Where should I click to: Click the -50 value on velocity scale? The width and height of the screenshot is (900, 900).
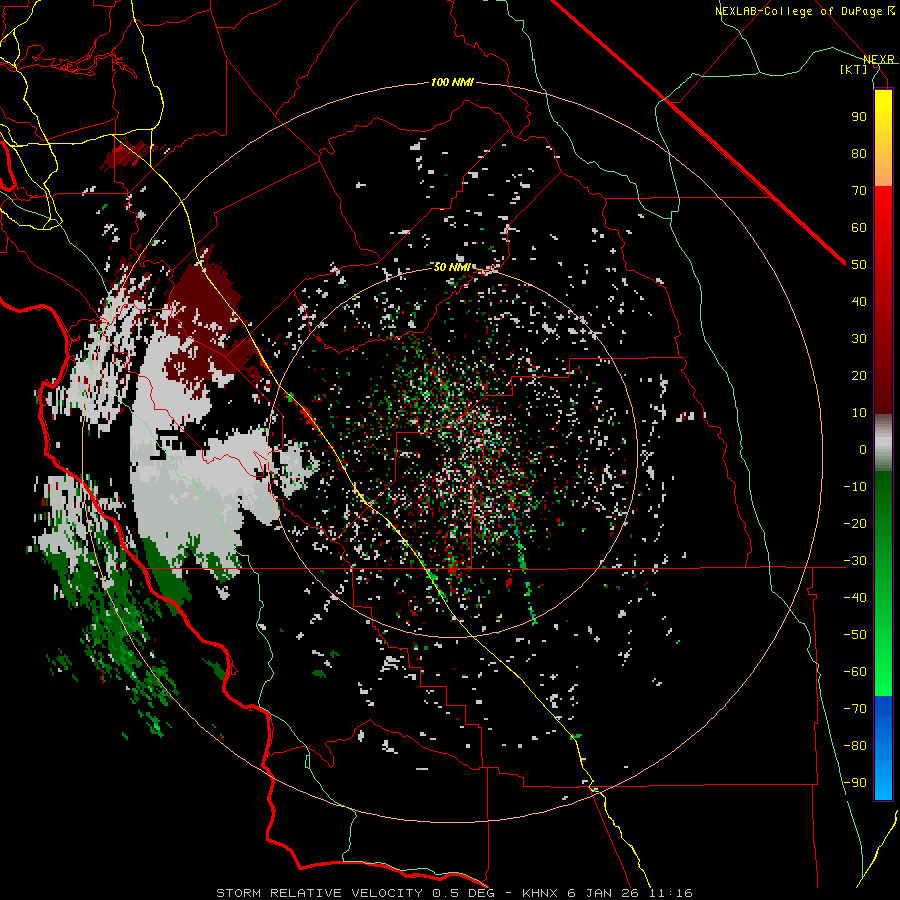[x=855, y=634]
